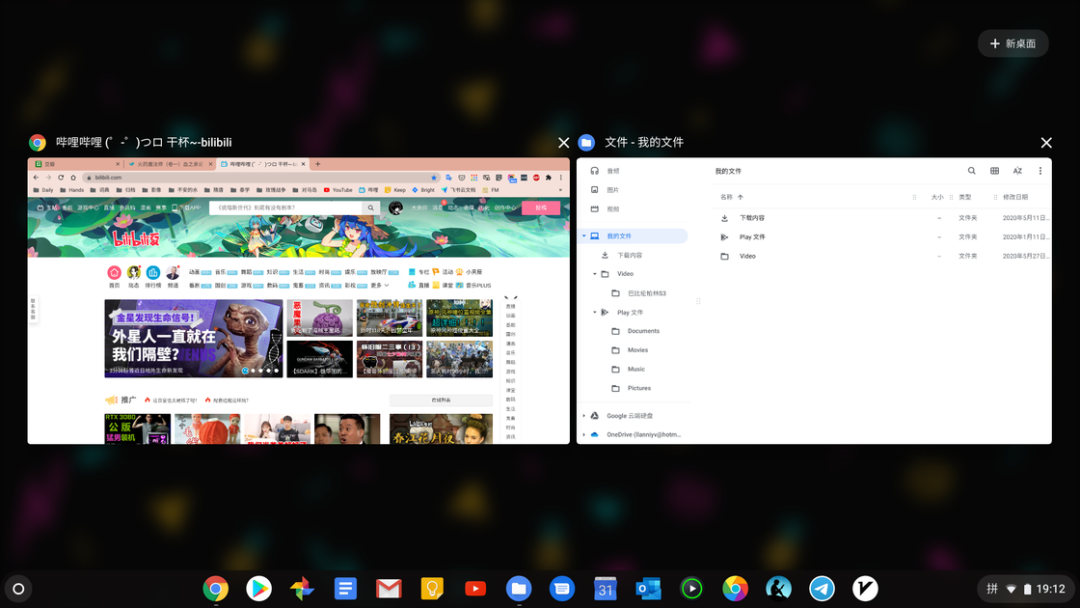
Task: Open new tab plus button in Chrome
Action: [x=318, y=164]
